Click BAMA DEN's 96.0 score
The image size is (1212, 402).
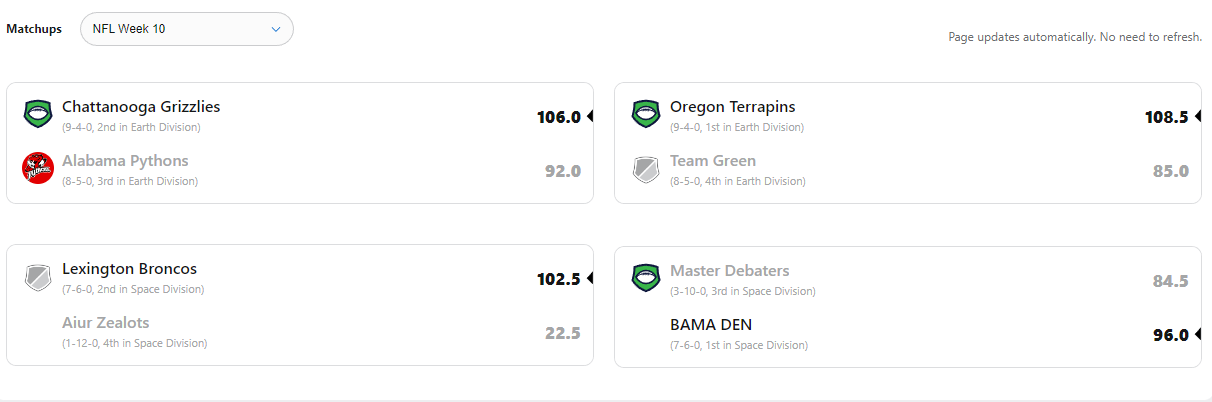coord(1170,335)
